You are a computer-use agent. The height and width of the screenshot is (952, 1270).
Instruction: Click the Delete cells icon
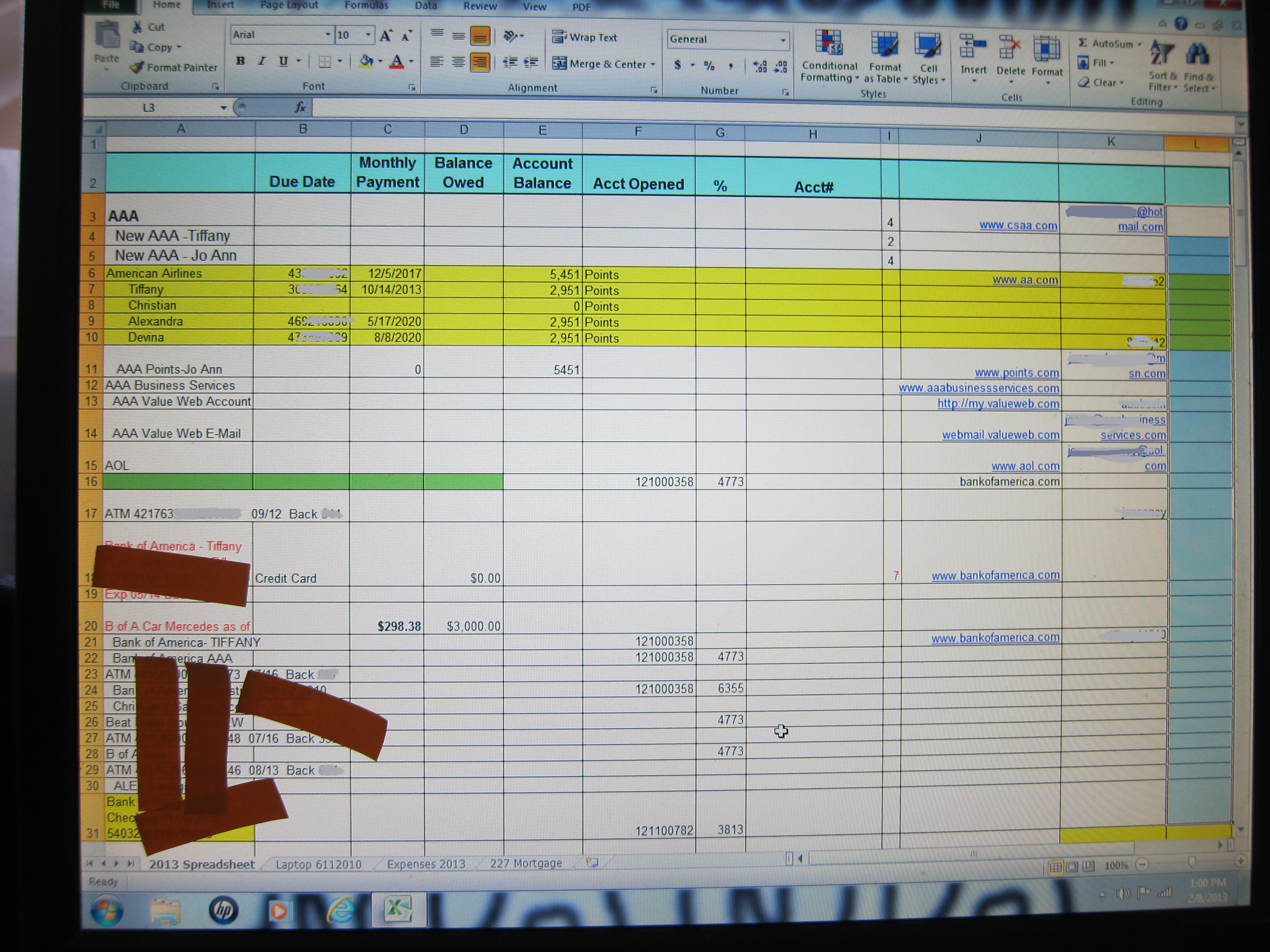coord(1011,47)
